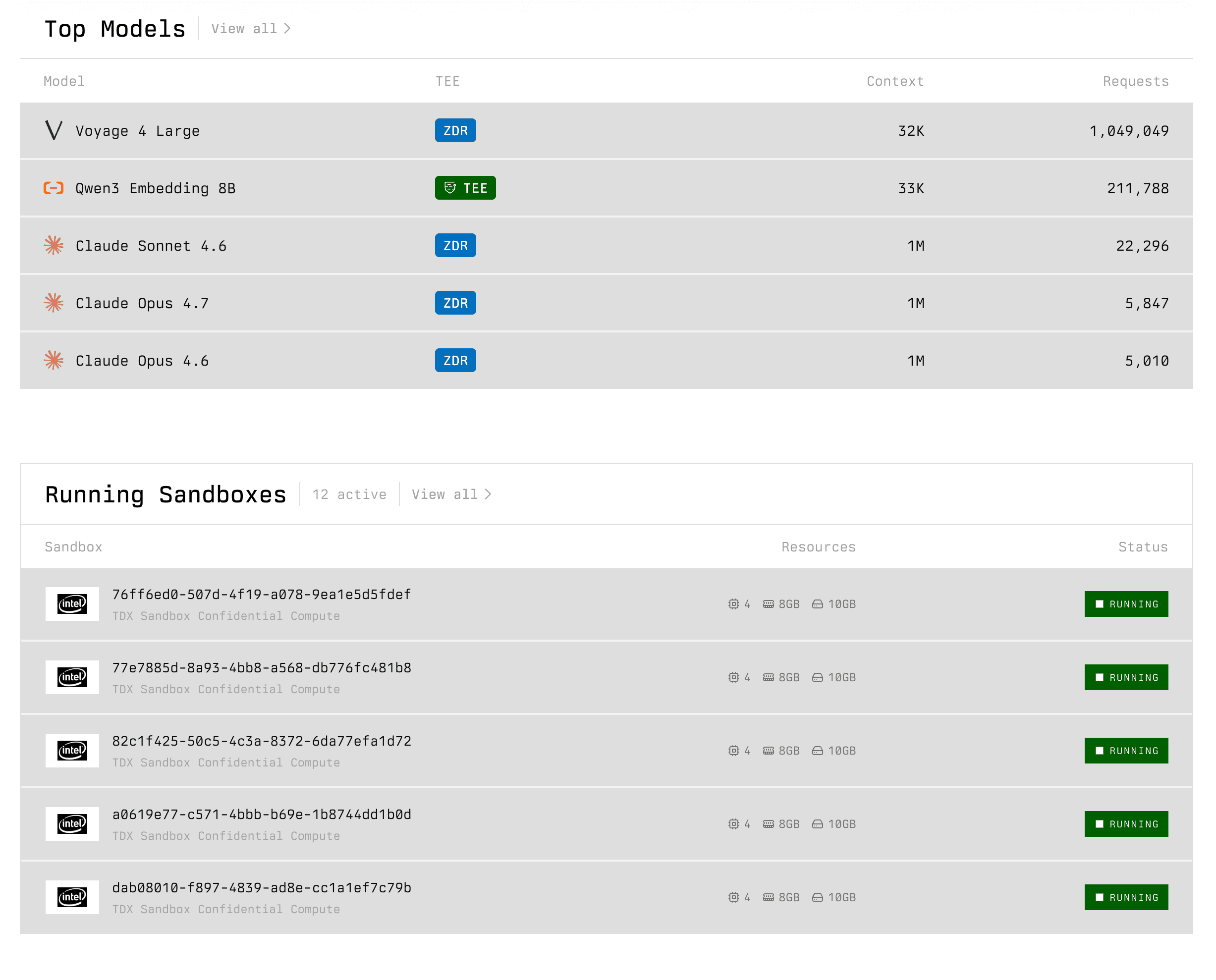
Task: Select the Claude Opus 4.6 model name
Action: (x=142, y=361)
